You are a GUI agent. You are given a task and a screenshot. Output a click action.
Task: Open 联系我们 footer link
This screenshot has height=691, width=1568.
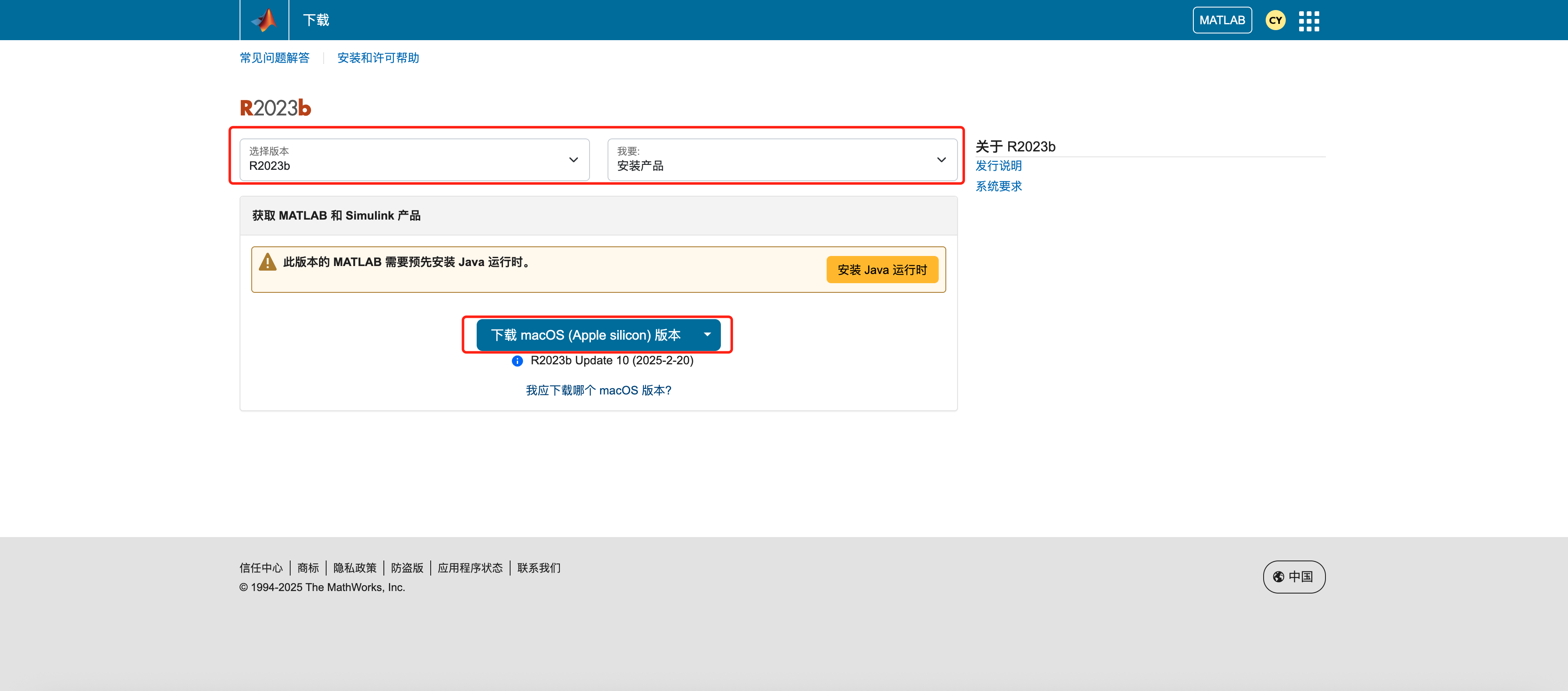click(x=538, y=568)
